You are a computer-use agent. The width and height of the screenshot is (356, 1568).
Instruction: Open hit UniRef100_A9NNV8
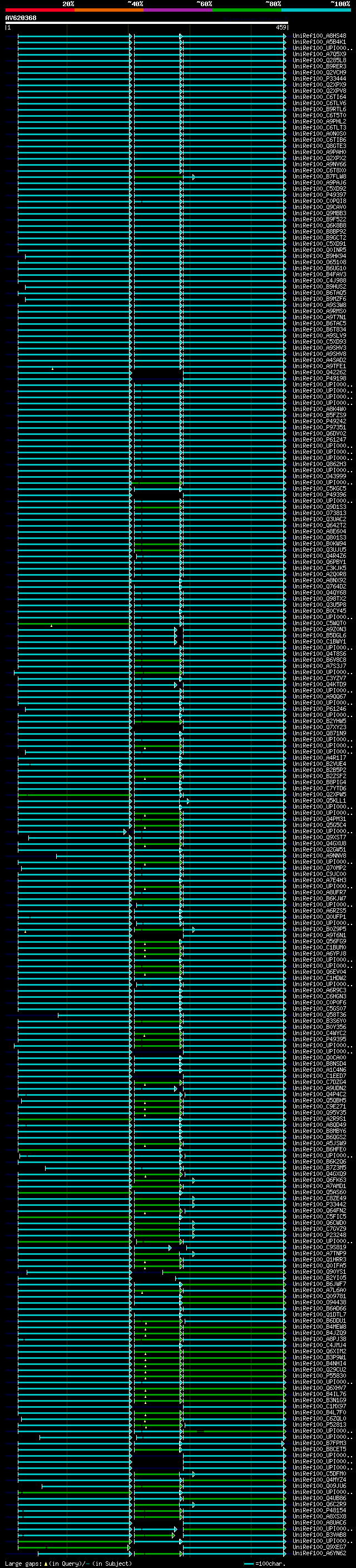[319, 856]
